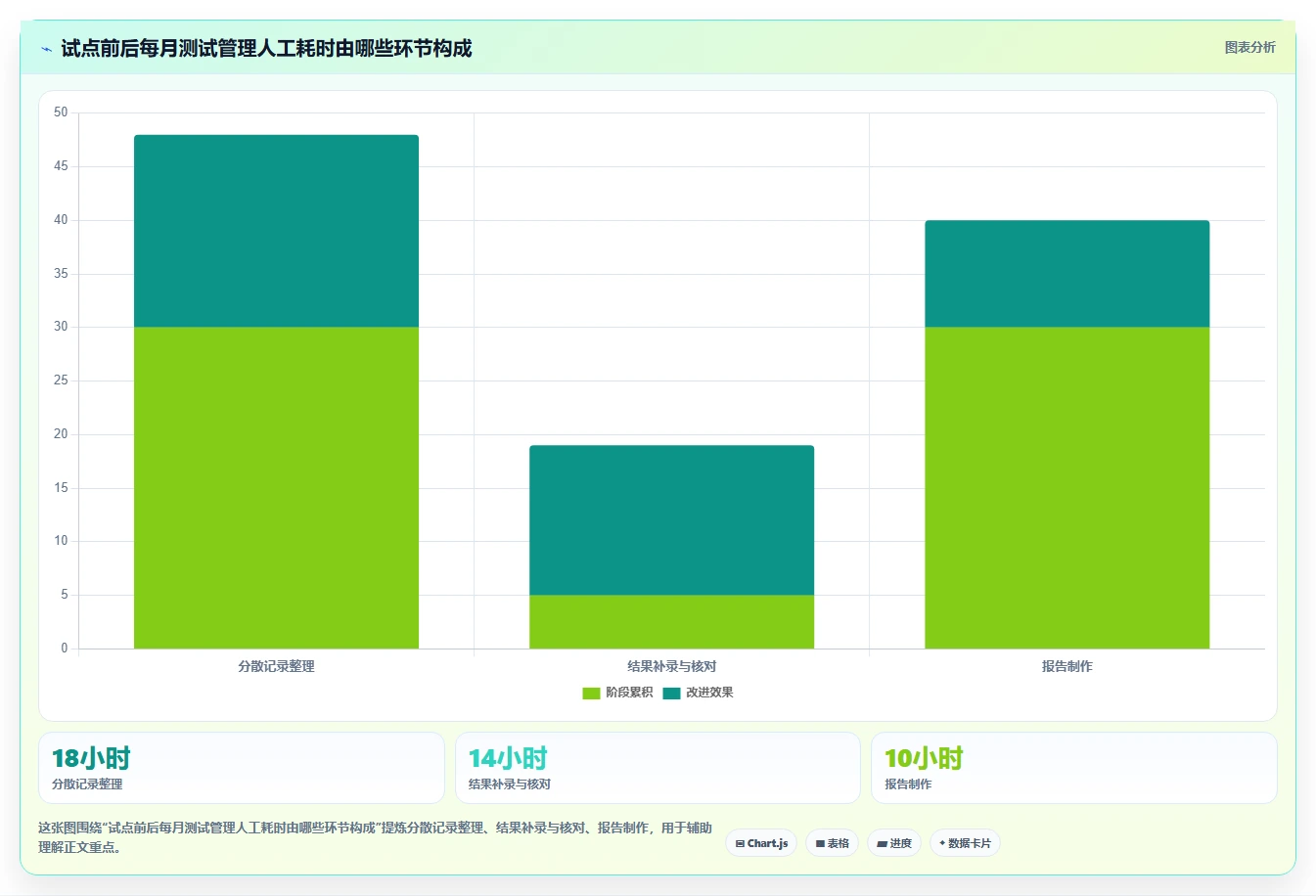Click the 数据卡片 tag chip
1316x896 pixels.
click(965, 843)
